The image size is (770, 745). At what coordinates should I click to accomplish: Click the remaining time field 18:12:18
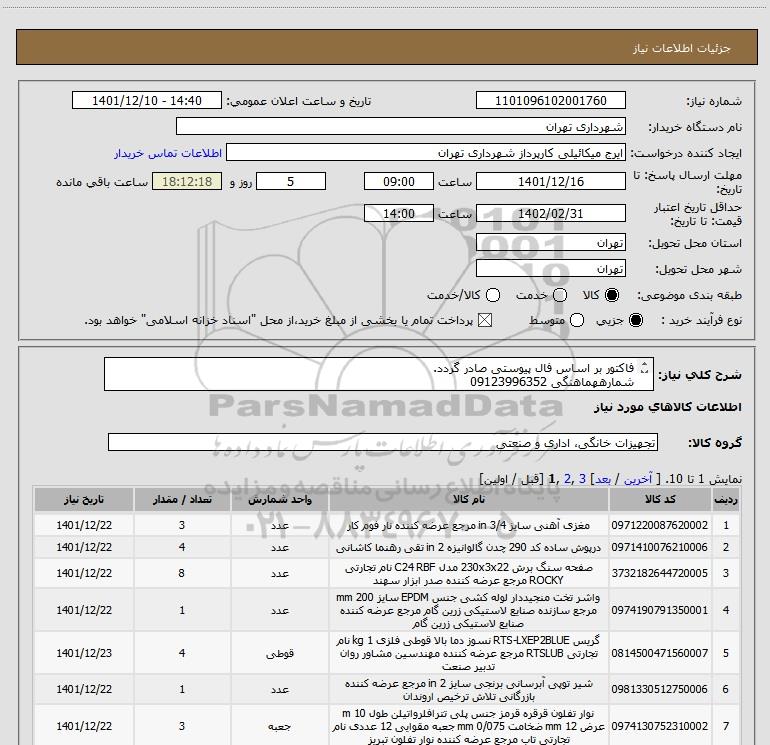point(187,181)
